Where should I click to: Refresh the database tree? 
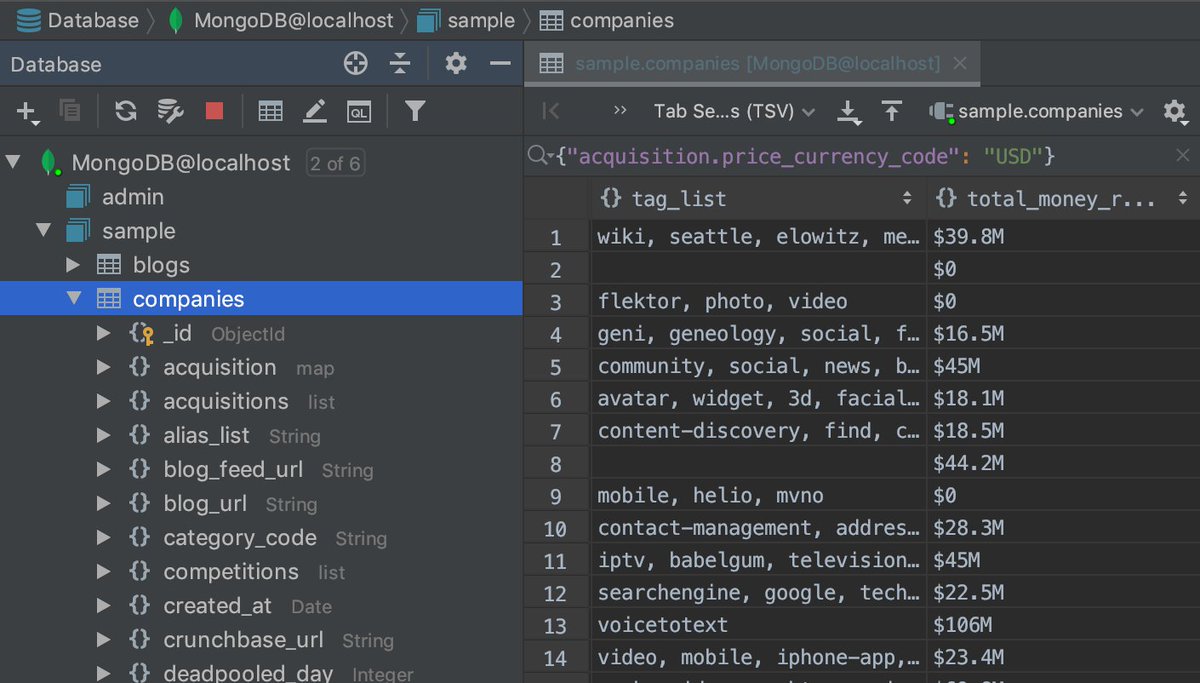125,111
